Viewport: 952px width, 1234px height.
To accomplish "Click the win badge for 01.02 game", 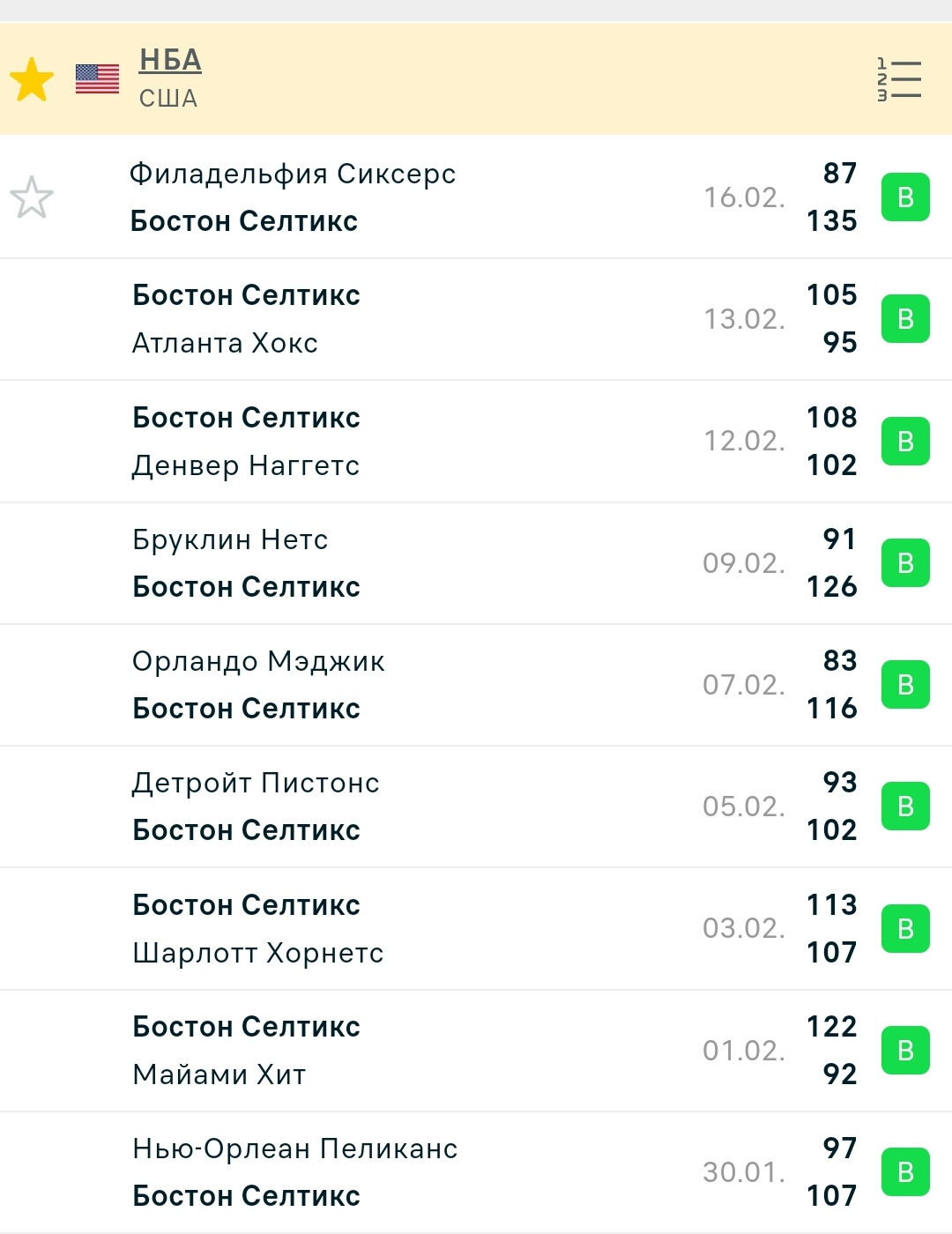I will point(905,1051).
